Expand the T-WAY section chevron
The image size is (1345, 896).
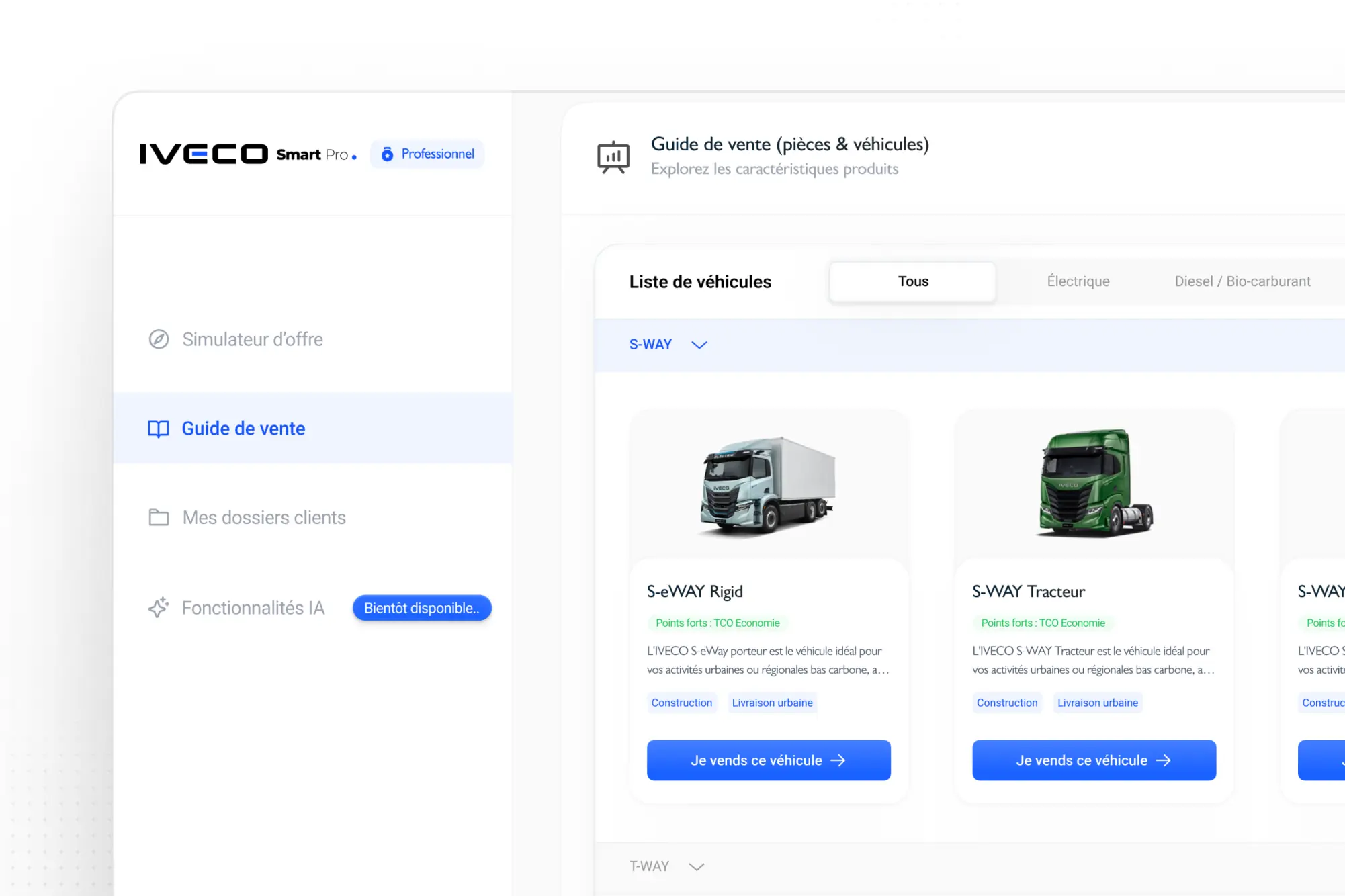pos(697,866)
